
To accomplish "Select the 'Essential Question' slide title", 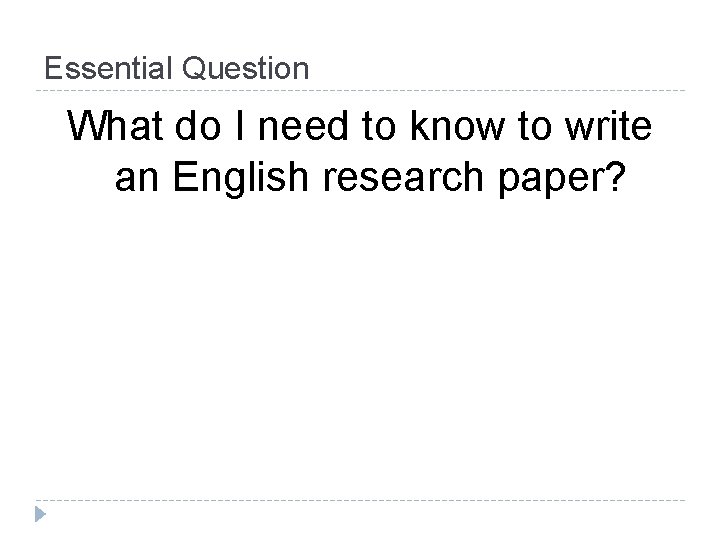I will point(177,69).
